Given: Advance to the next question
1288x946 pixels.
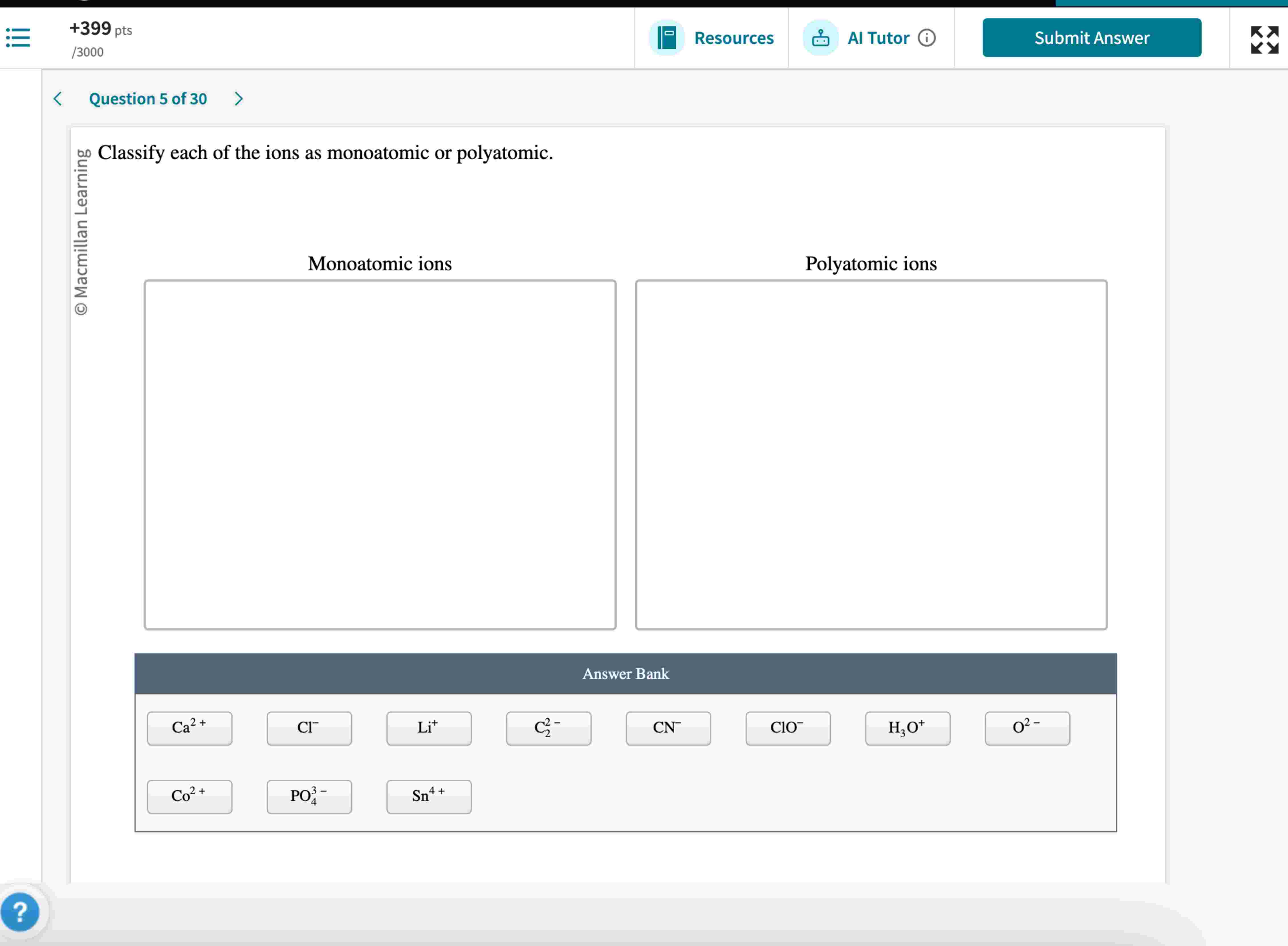Looking at the screenshot, I should 238,99.
